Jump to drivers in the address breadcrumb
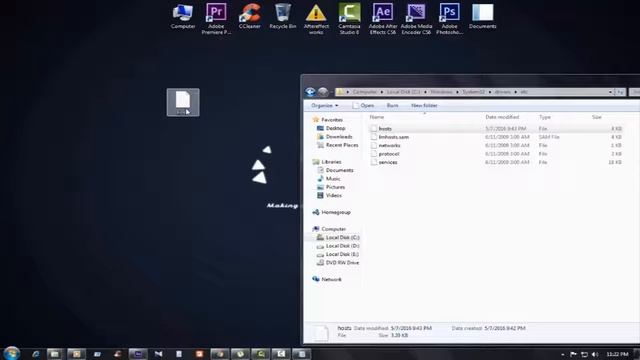Image resolution: width=640 pixels, height=360 pixels. (x=502, y=92)
